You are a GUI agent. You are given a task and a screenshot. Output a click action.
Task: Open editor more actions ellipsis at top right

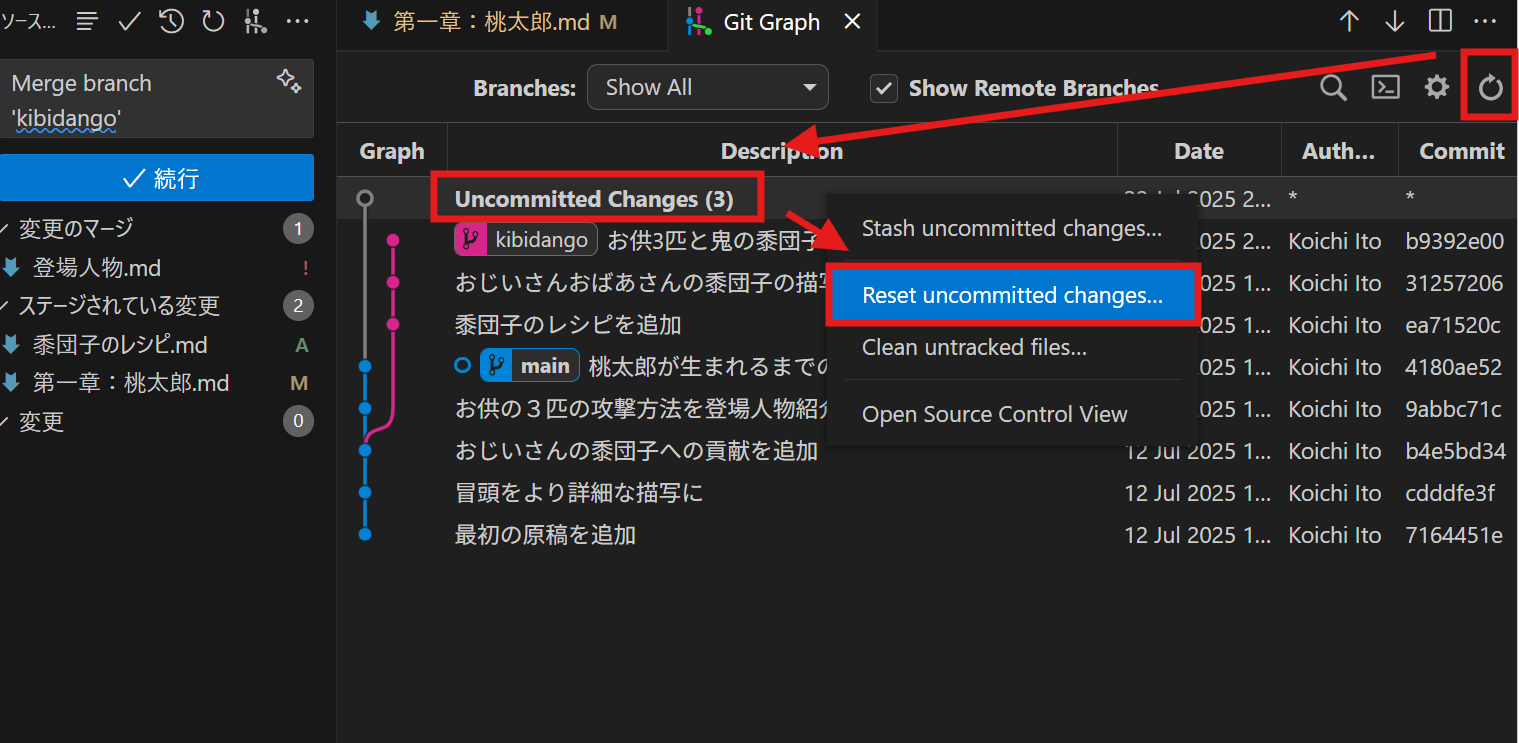(x=1485, y=21)
